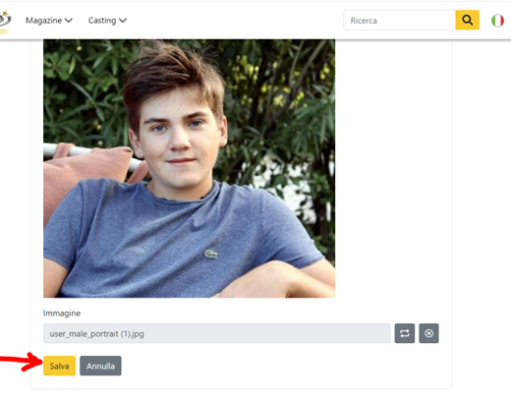The image size is (511, 400).
Task: Open the Italian flag language selector
Action: coord(497,21)
